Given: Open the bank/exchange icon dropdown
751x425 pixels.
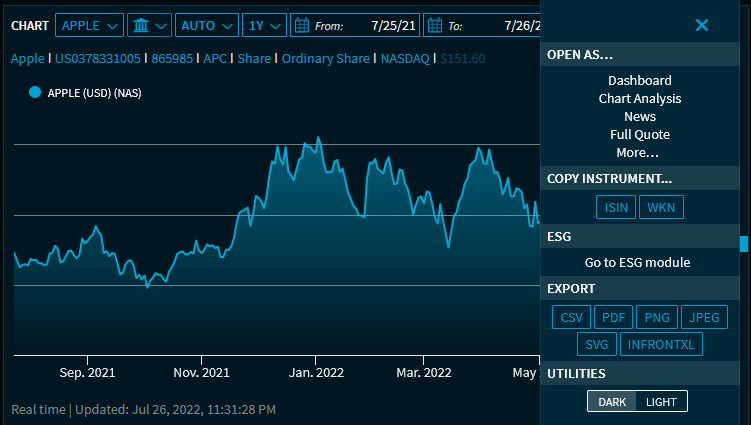Looking at the screenshot, I should [149, 25].
